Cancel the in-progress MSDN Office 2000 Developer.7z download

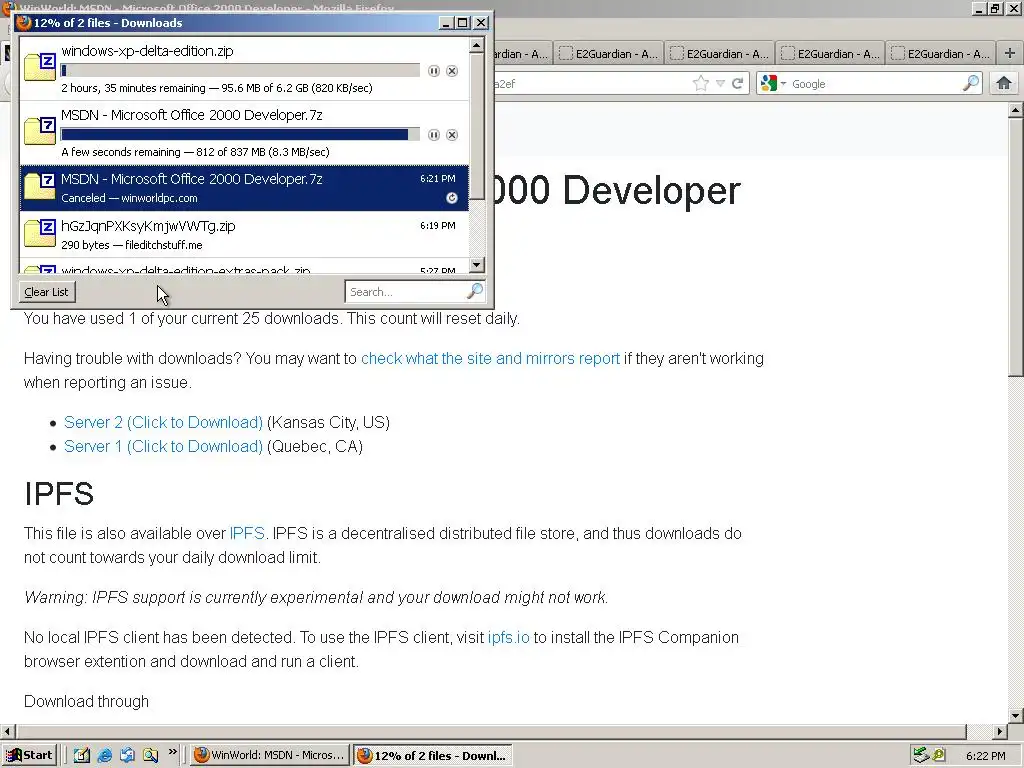tap(452, 135)
